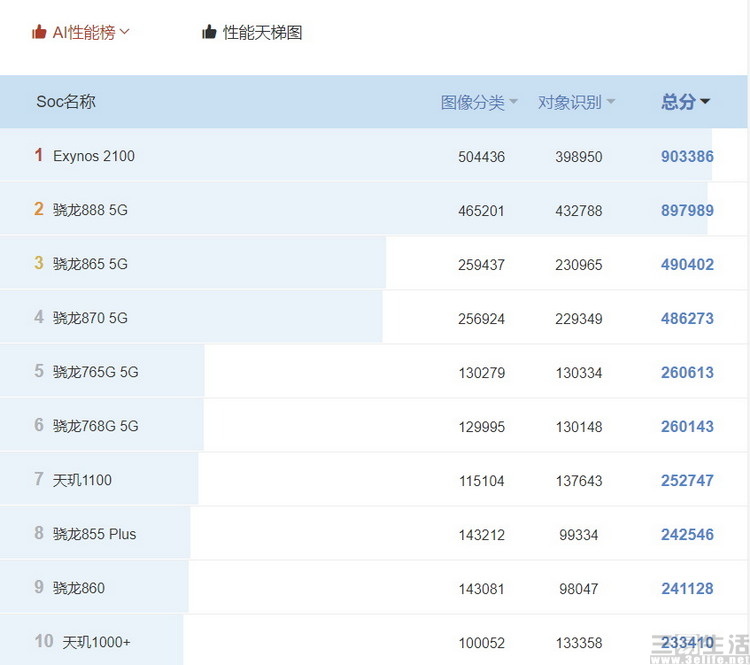This screenshot has width=750, height=665.
Task: Click total score 242546
Action: click(x=687, y=534)
